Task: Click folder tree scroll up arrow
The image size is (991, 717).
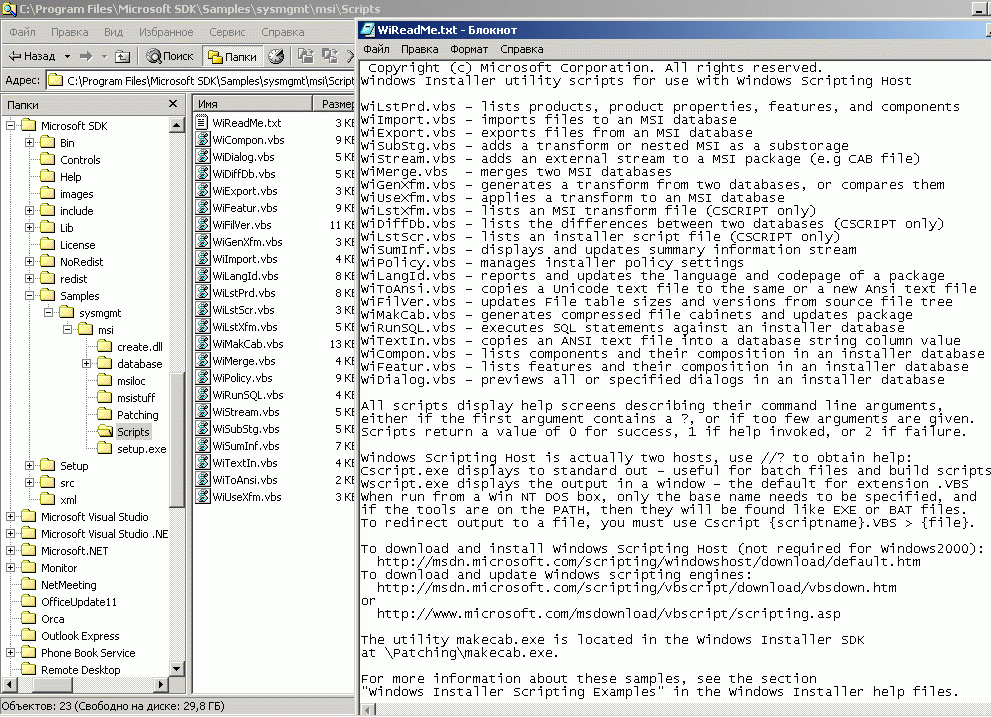Action: pos(176,125)
